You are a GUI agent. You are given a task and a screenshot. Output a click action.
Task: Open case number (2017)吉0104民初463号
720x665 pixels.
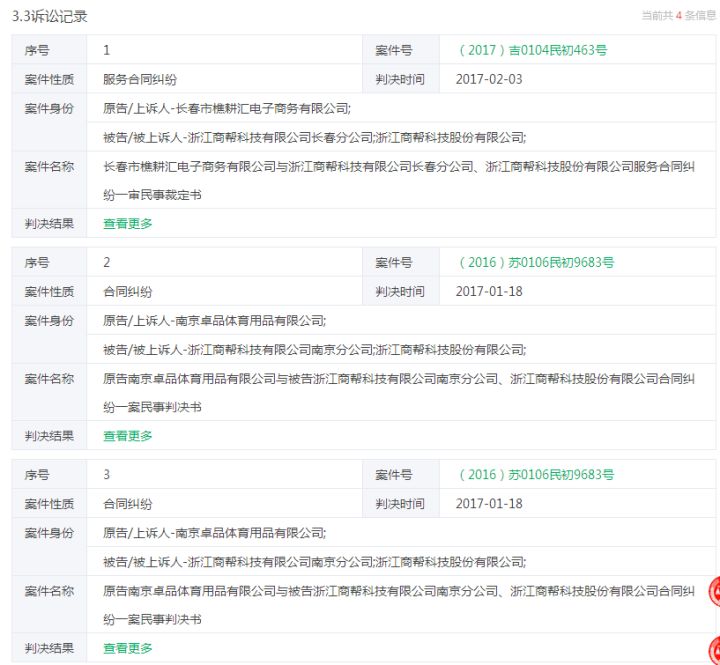531,50
